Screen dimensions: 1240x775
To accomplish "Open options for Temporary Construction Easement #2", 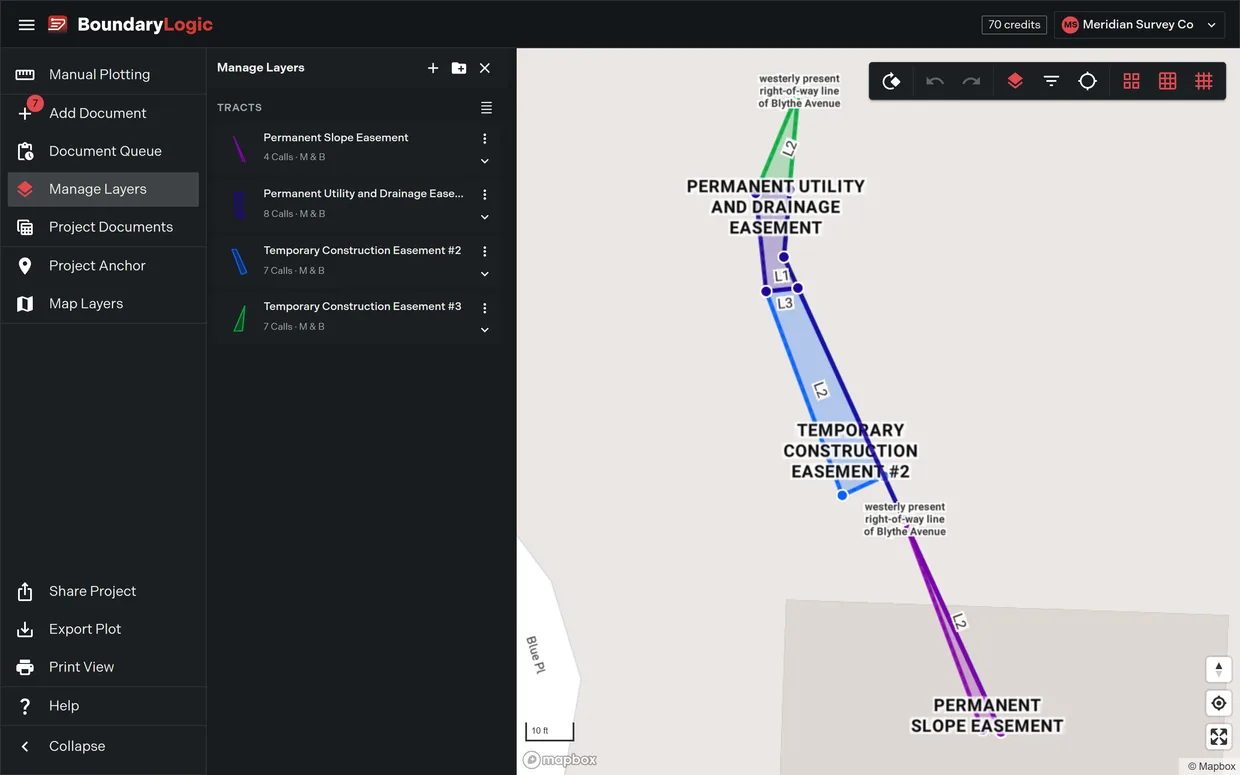I will tap(485, 251).
